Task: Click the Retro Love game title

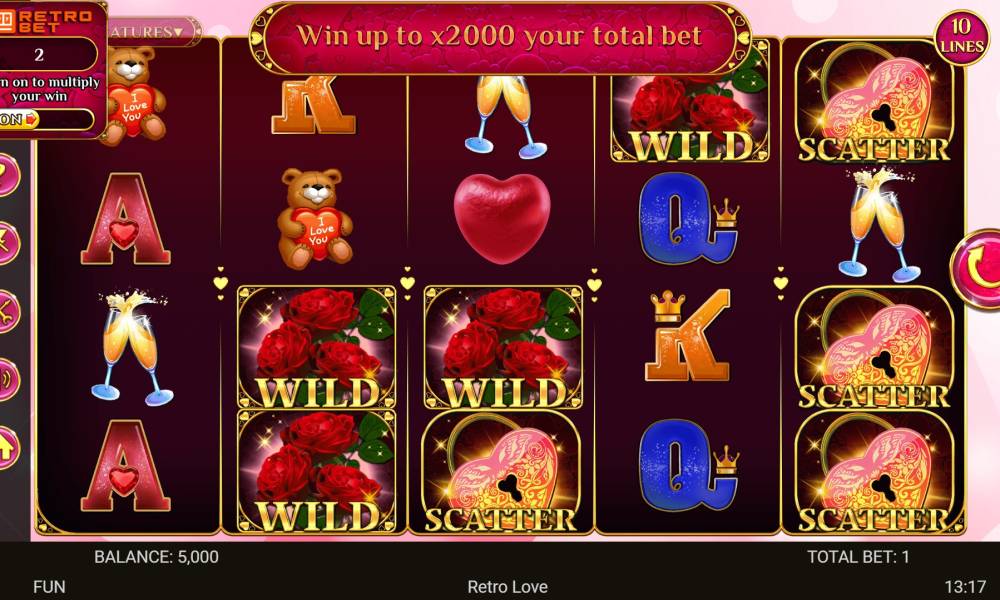Action: tap(507, 587)
